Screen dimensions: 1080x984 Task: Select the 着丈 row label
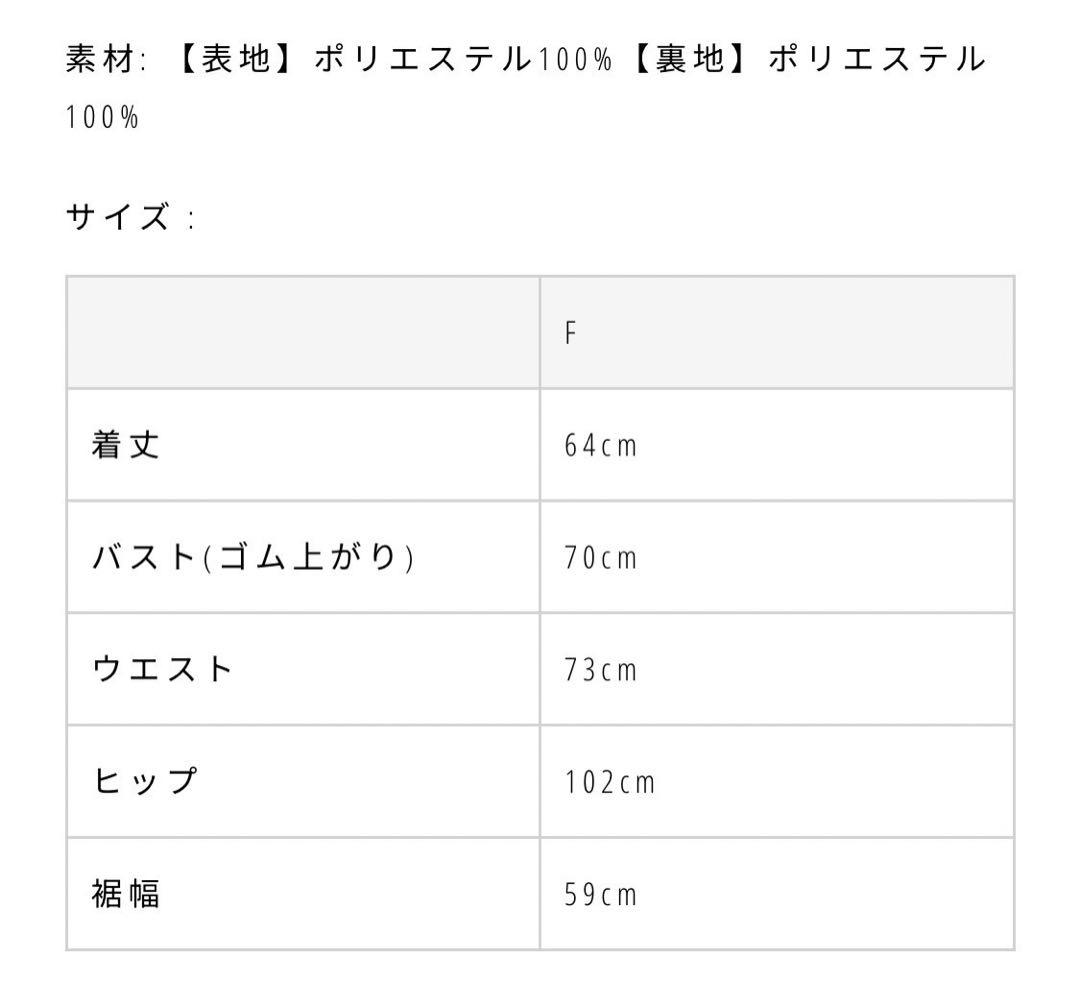click(126, 446)
